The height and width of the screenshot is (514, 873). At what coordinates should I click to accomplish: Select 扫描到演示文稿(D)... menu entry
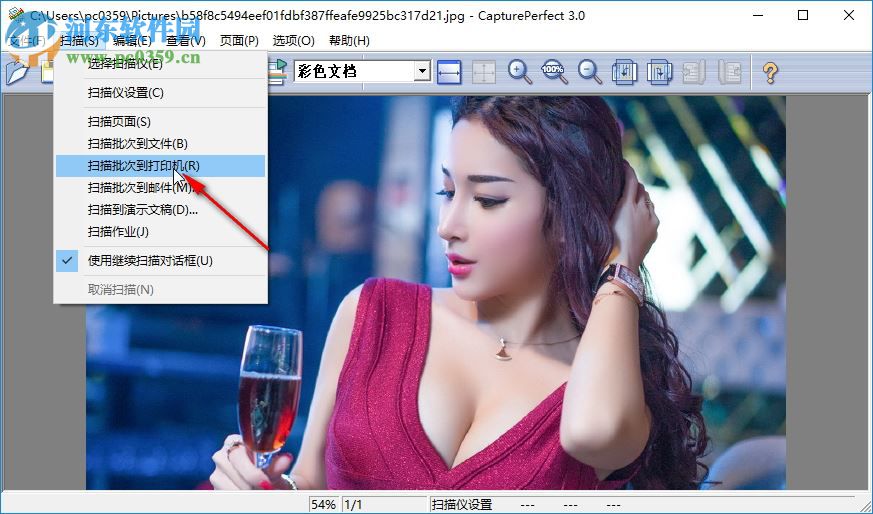[x=160, y=210]
